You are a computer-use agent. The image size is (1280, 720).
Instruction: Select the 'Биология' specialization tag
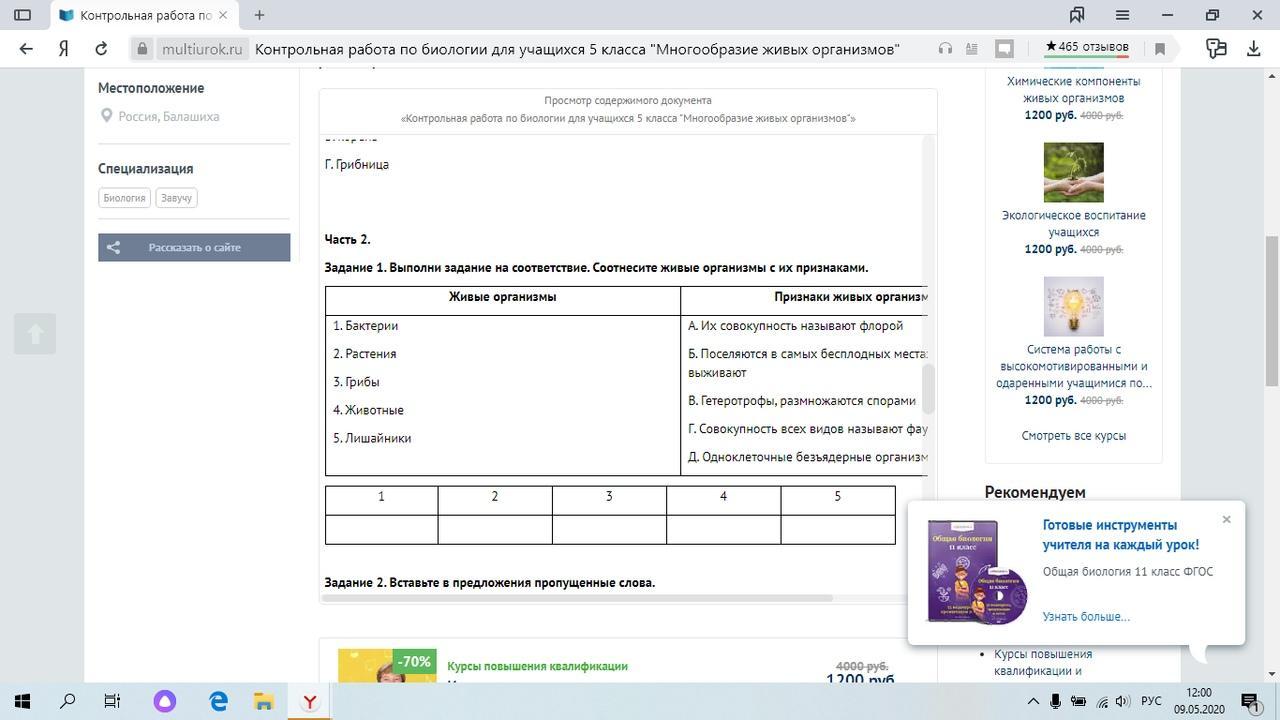[x=125, y=198]
